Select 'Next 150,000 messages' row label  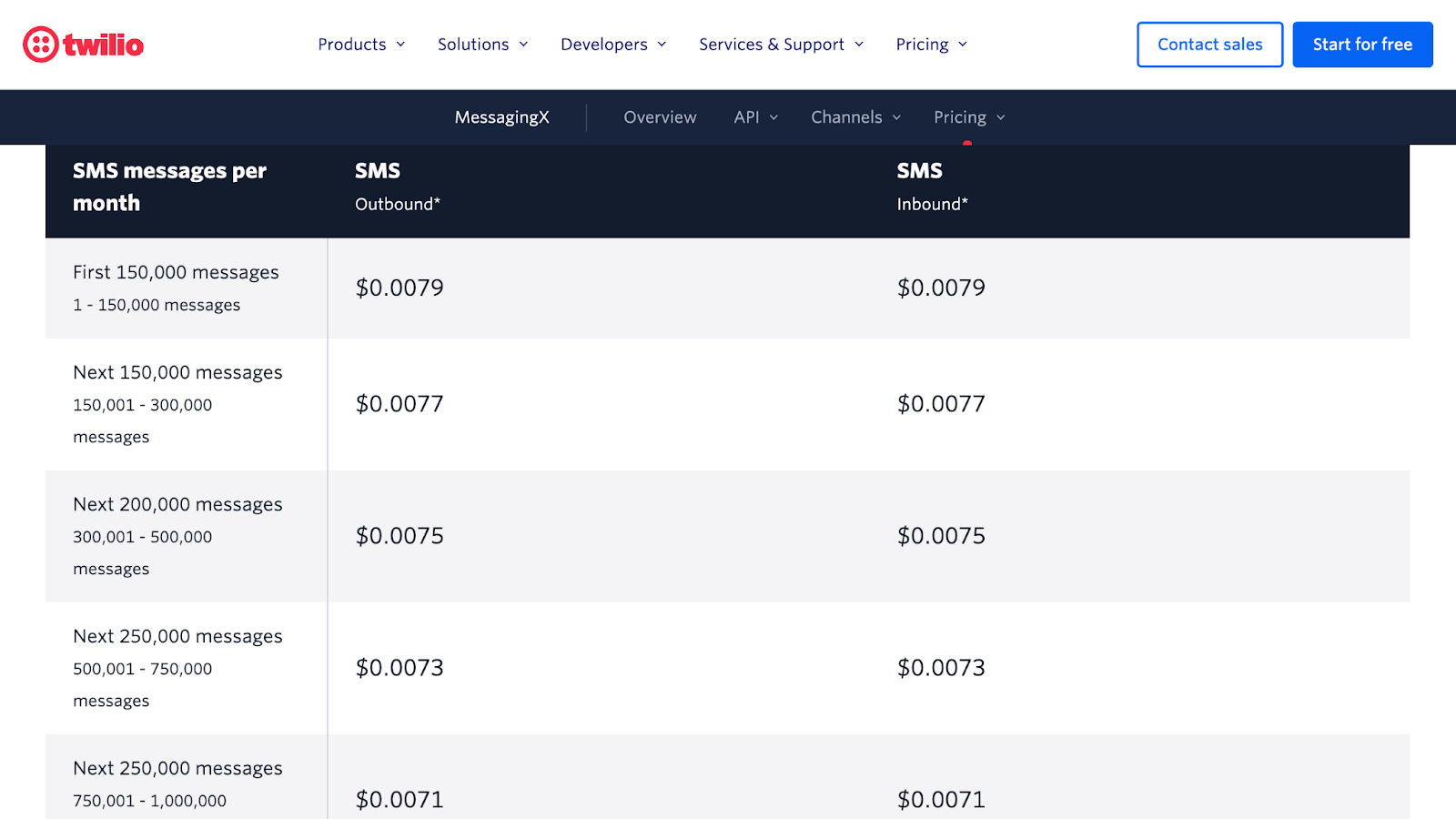pyautogui.click(x=177, y=372)
